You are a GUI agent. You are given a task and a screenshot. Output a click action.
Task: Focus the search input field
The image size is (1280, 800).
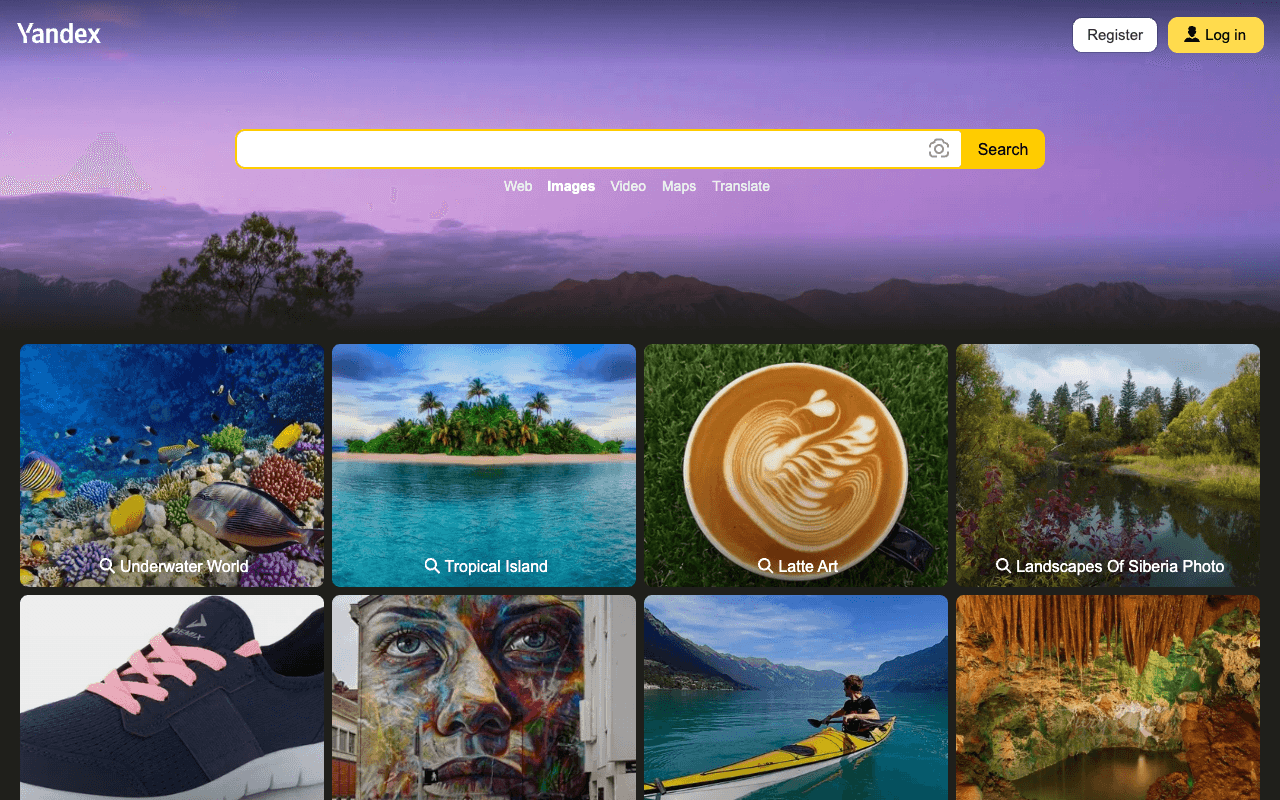(580, 149)
